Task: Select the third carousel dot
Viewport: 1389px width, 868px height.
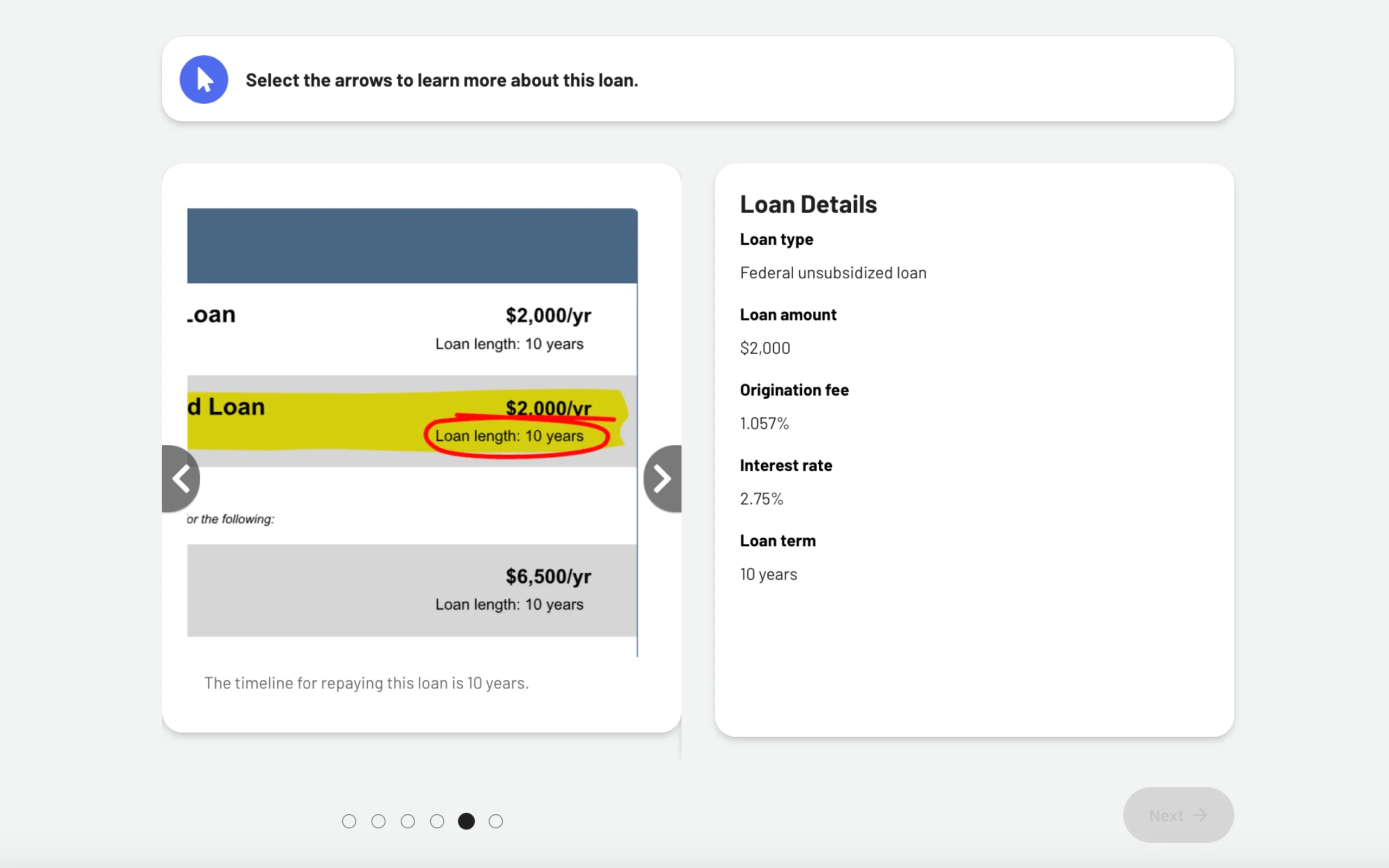Action: (407, 821)
